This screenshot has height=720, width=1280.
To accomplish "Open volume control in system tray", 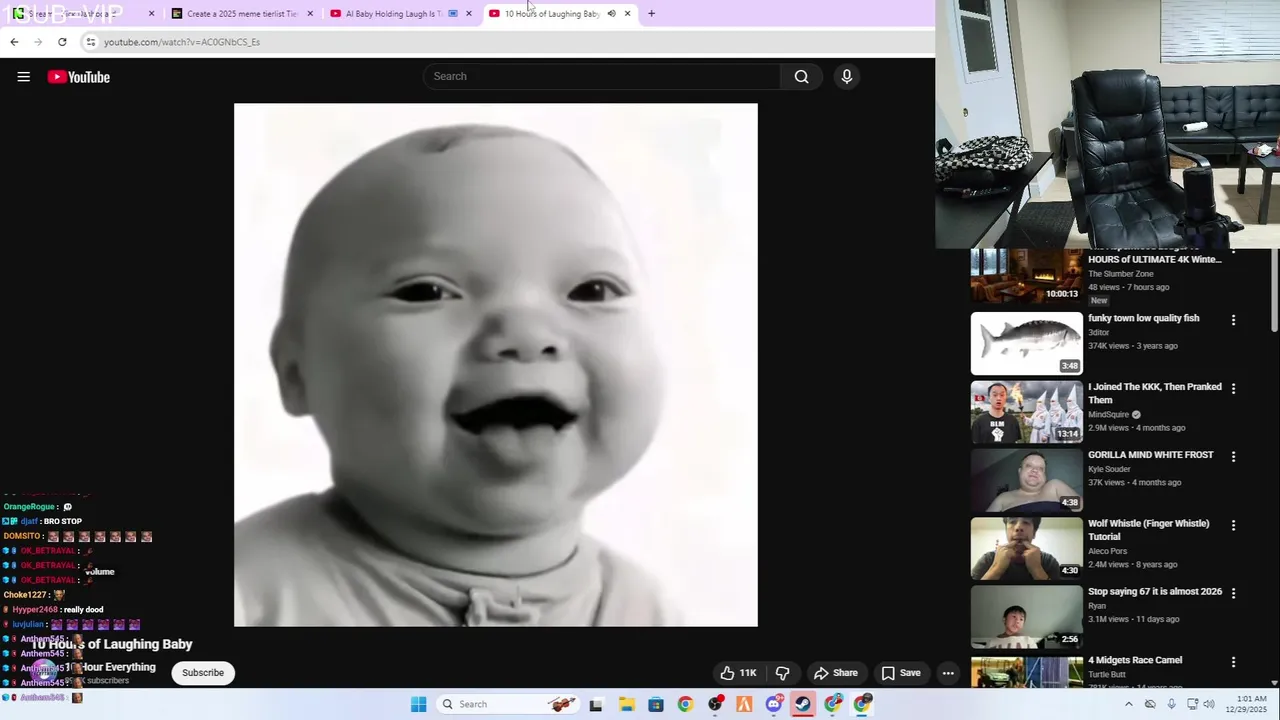I will [1210, 704].
